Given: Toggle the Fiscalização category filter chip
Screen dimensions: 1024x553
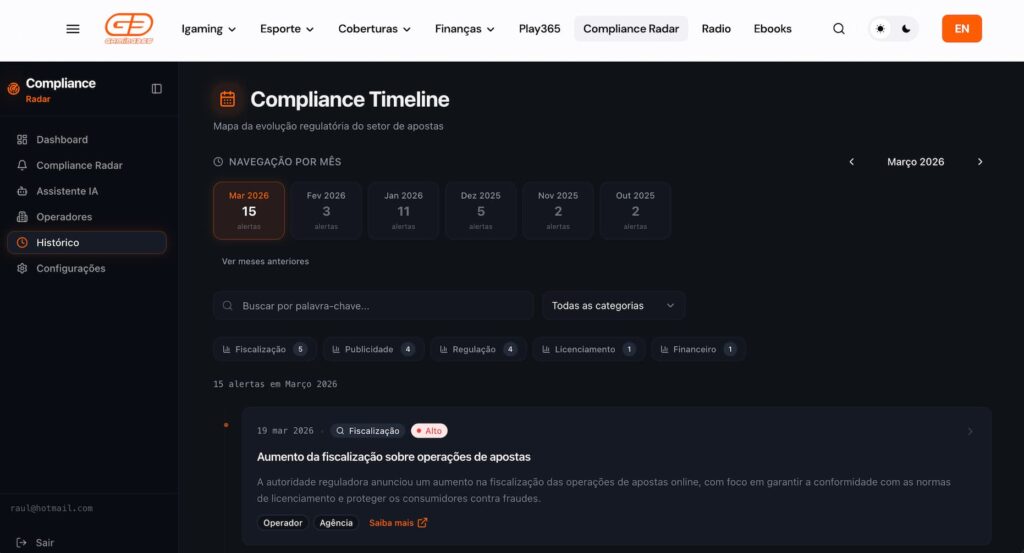Looking at the screenshot, I should click(x=264, y=349).
